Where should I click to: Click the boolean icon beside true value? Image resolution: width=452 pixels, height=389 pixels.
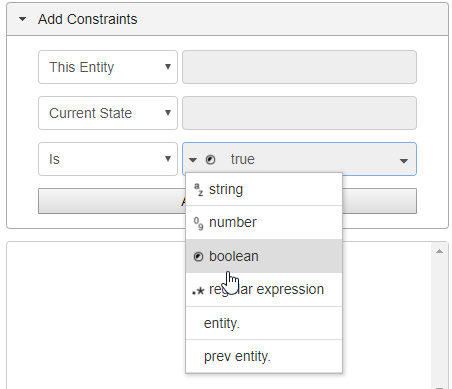tap(210, 160)
